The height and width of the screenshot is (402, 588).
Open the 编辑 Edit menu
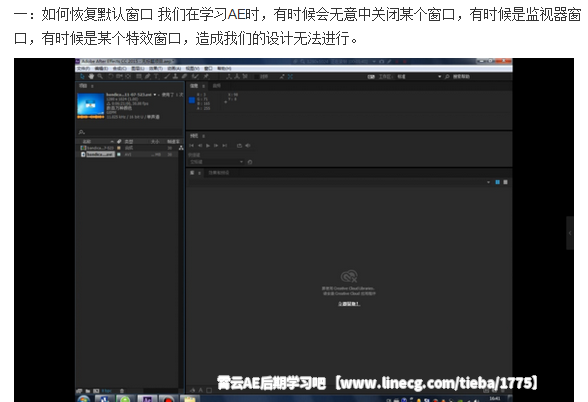pos(101,69)
